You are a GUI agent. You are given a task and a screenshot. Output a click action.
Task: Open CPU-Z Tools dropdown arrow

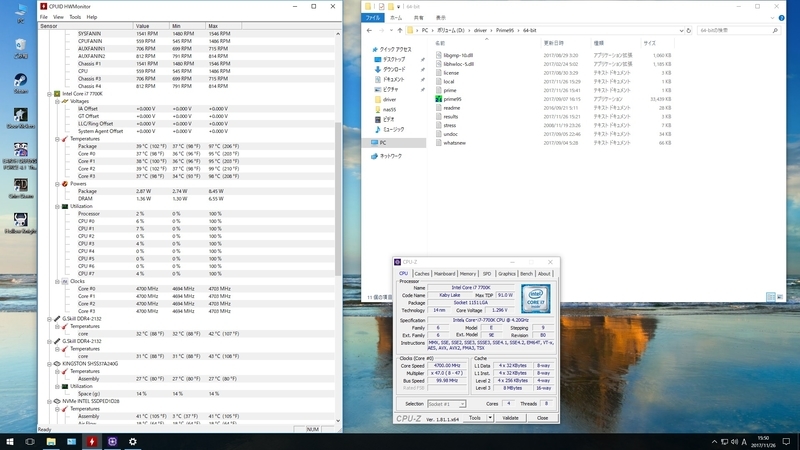tap(490, 418)
